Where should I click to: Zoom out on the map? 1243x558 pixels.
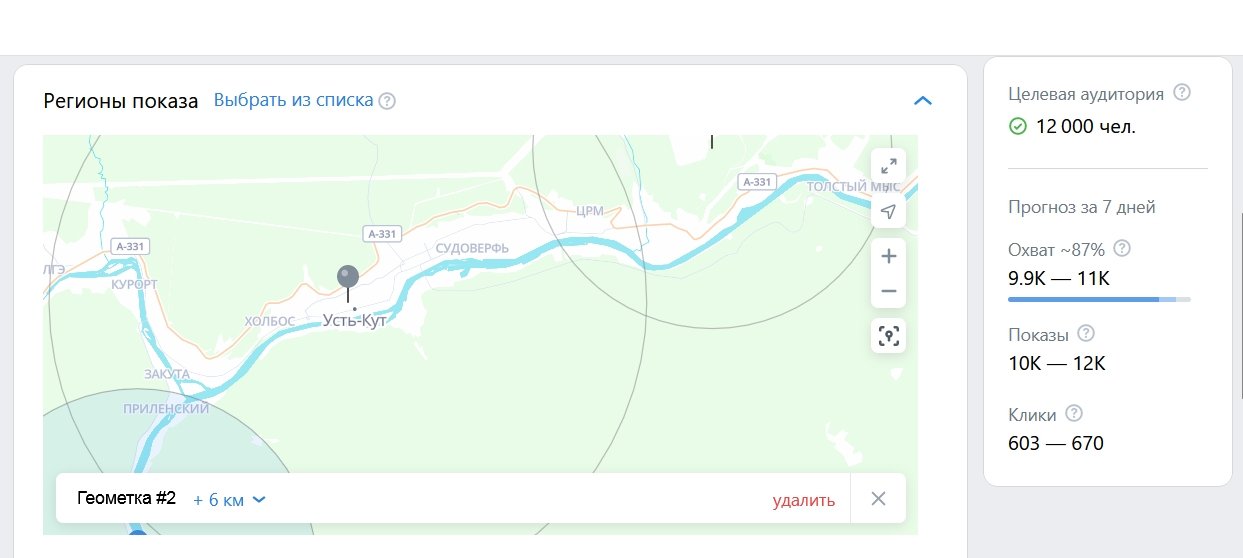coord(888,291)
